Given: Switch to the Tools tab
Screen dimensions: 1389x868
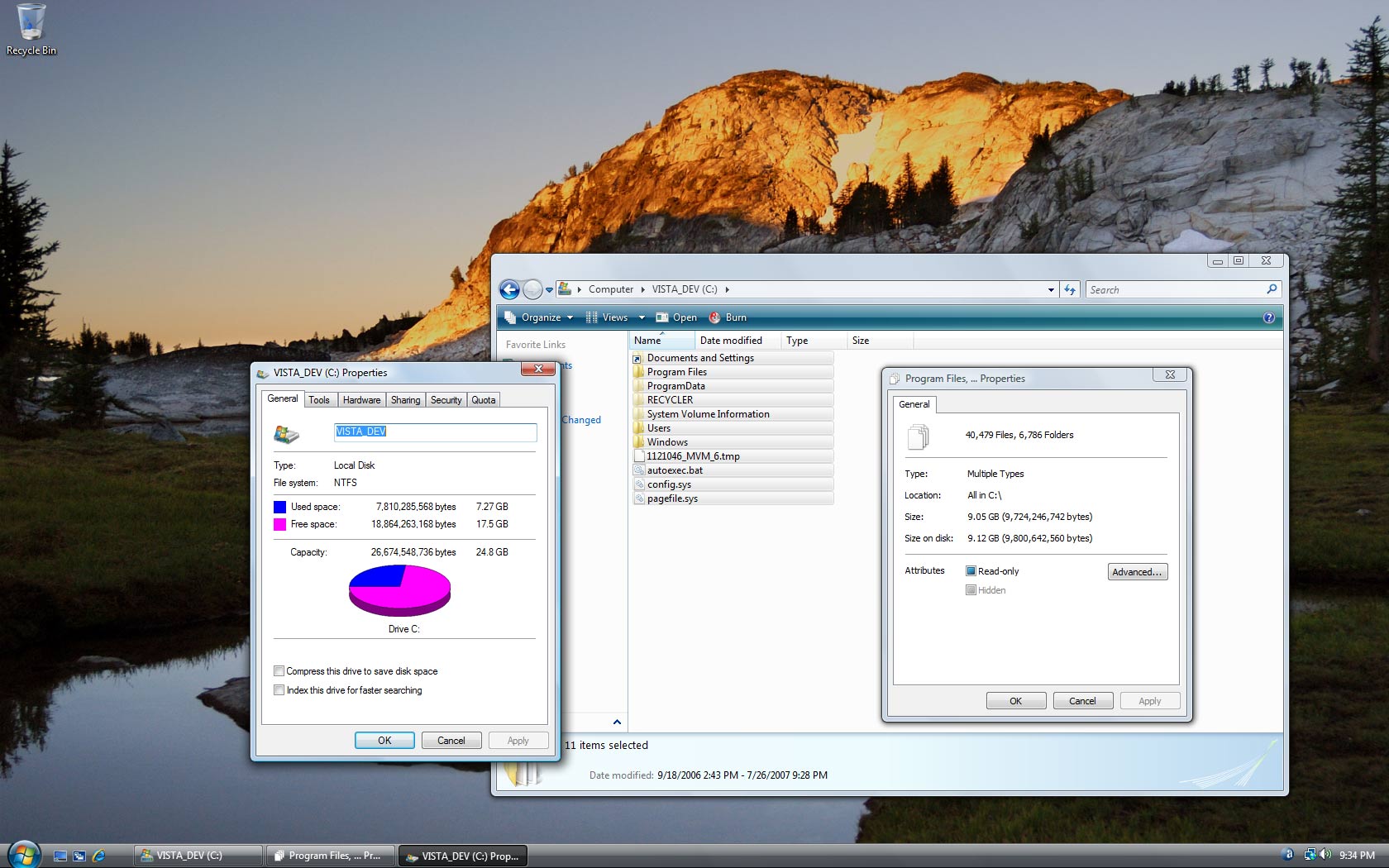Looking at the screenshot, I should [319, 400].
